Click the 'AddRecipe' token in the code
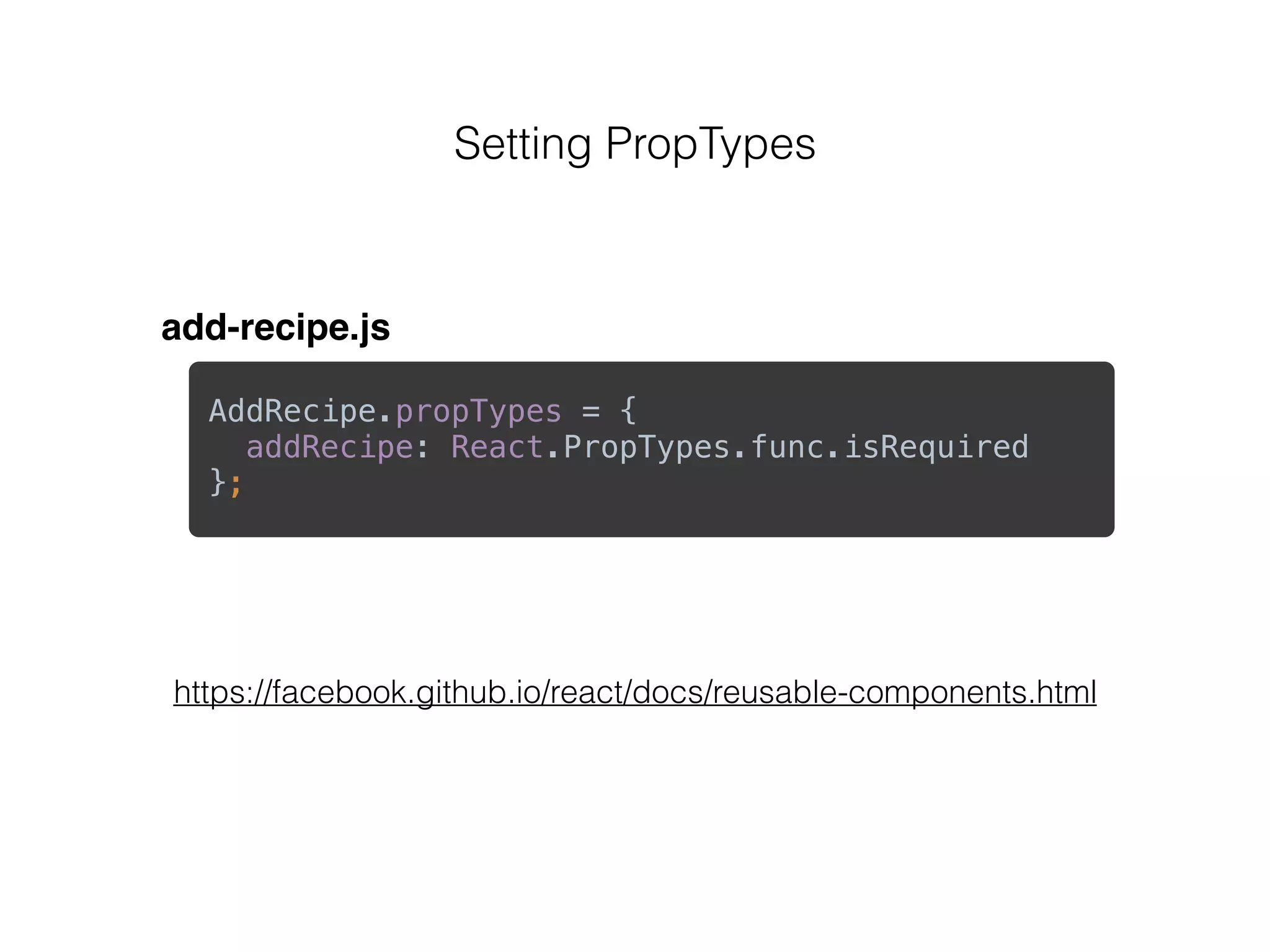 click(x=293, y=412)
